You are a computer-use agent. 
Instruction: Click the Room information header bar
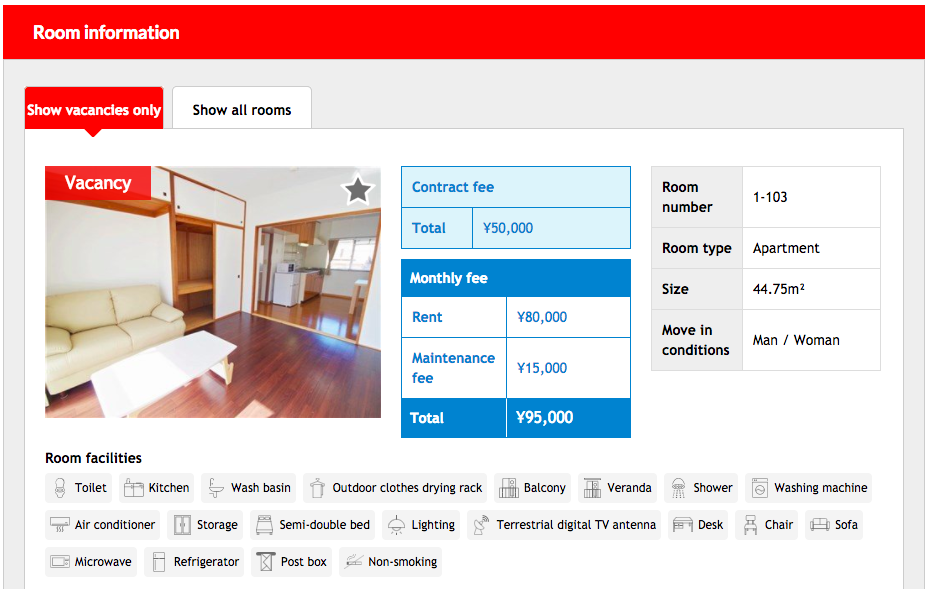(464, 32)
